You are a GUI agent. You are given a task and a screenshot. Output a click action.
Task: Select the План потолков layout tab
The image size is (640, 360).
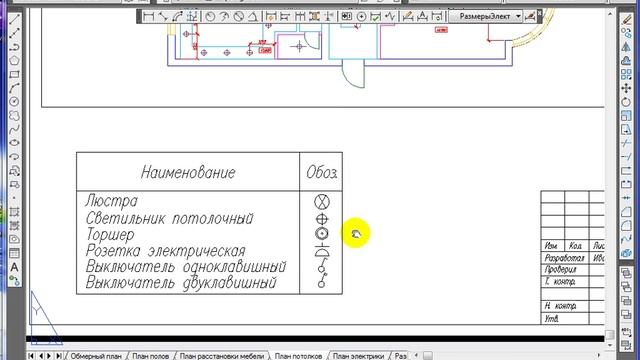click(x=298, y=356)
